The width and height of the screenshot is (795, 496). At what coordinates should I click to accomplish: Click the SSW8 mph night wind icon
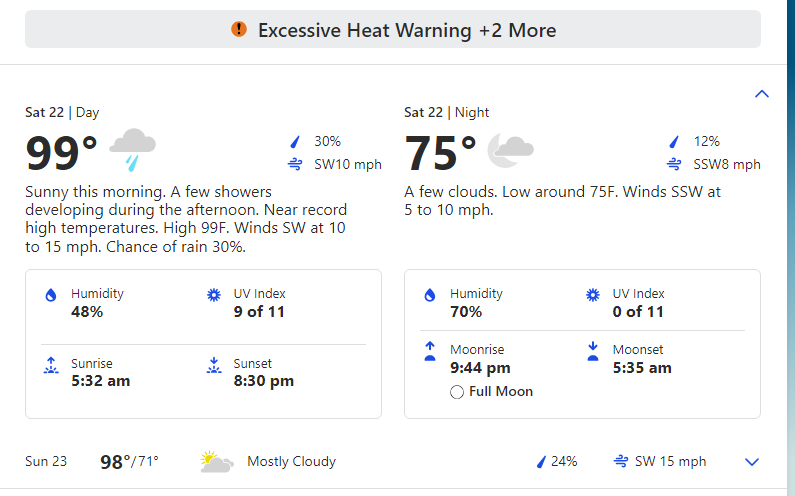coord(674,164)
